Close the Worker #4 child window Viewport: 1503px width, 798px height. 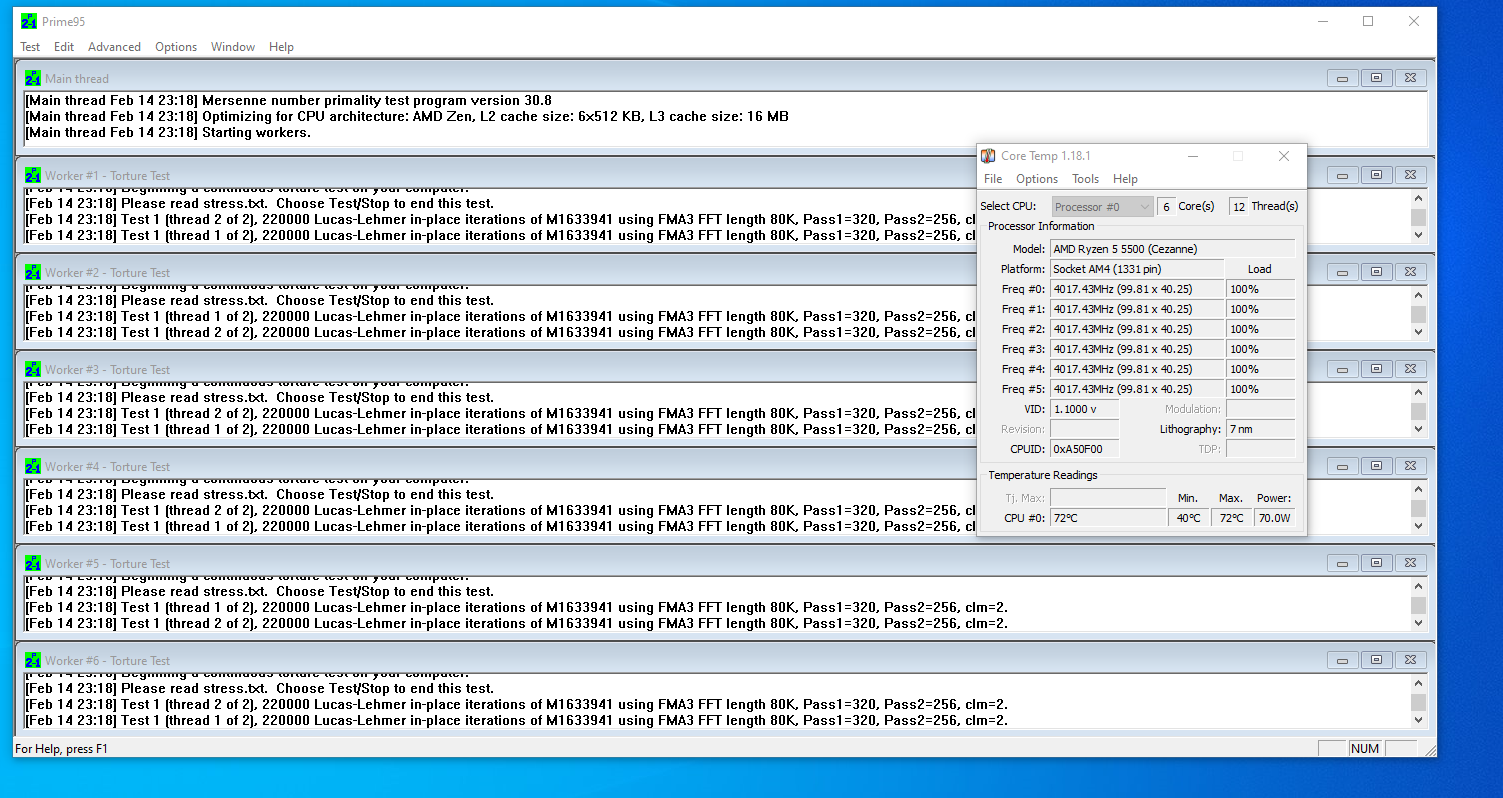click(1410, 466)
